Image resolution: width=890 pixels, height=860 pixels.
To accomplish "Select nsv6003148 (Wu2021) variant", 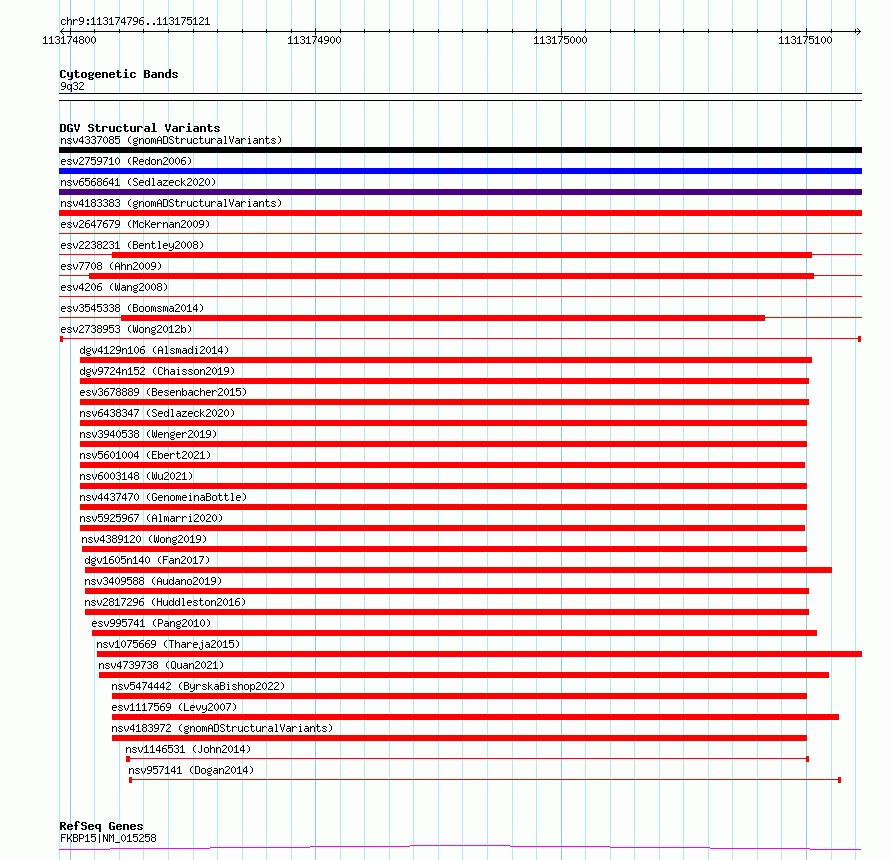I will point(443,486).
